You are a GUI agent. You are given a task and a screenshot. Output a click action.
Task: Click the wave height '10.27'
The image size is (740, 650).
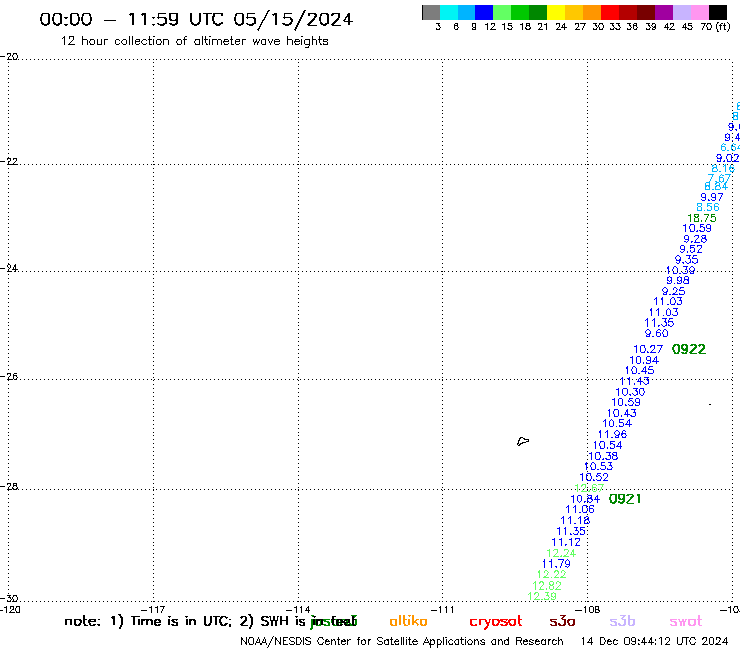point(648,349)
